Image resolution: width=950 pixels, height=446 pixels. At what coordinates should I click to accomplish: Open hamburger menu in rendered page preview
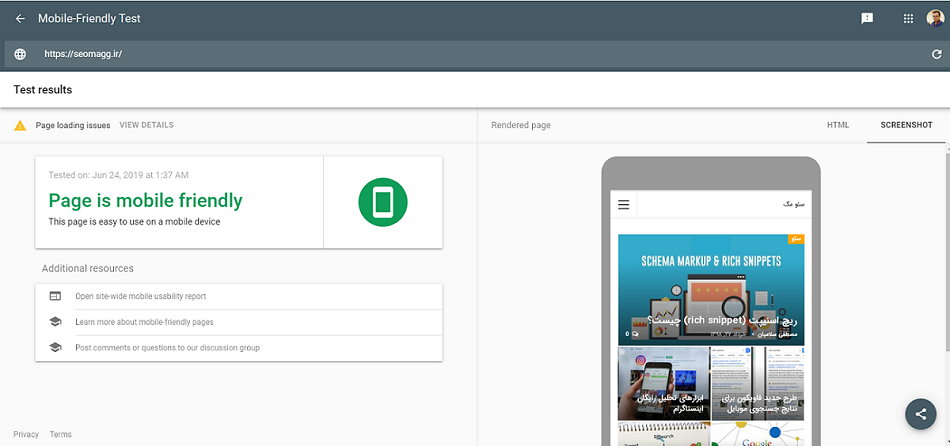pyautogui.click(x=624, y=205)
